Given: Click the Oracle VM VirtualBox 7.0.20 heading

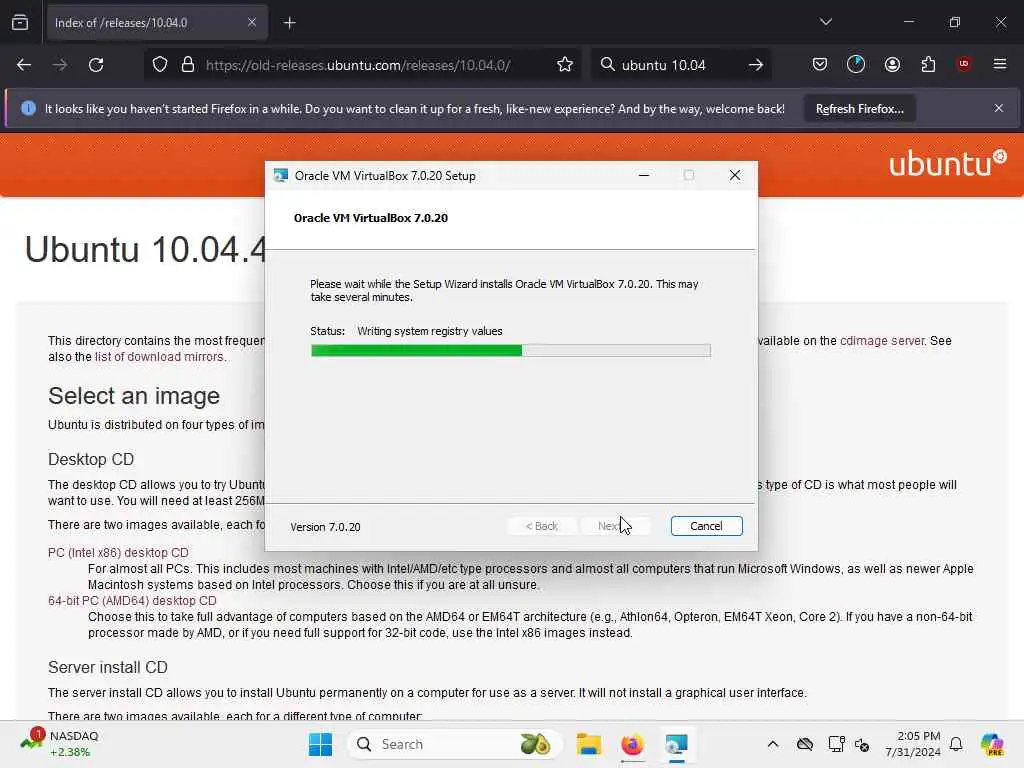Looking at the screenshot, I should pyautogui.click(x=371, y=218).
